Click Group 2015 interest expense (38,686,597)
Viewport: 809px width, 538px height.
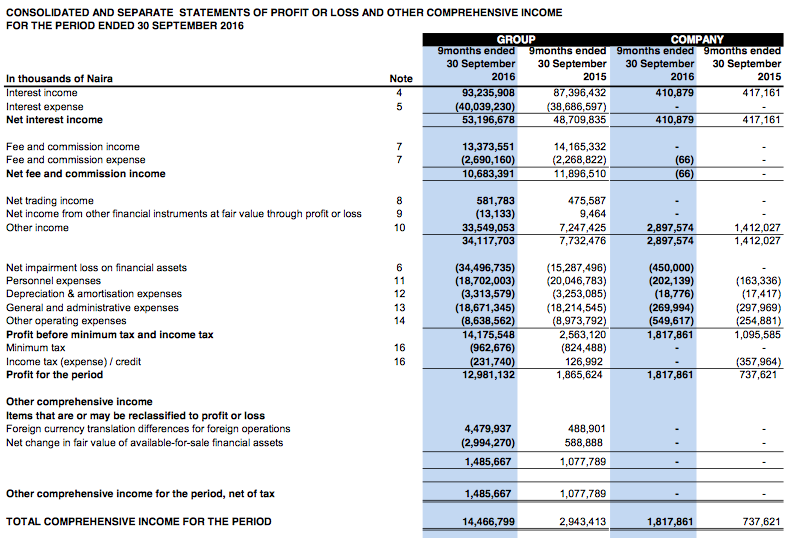click(576, 107)
